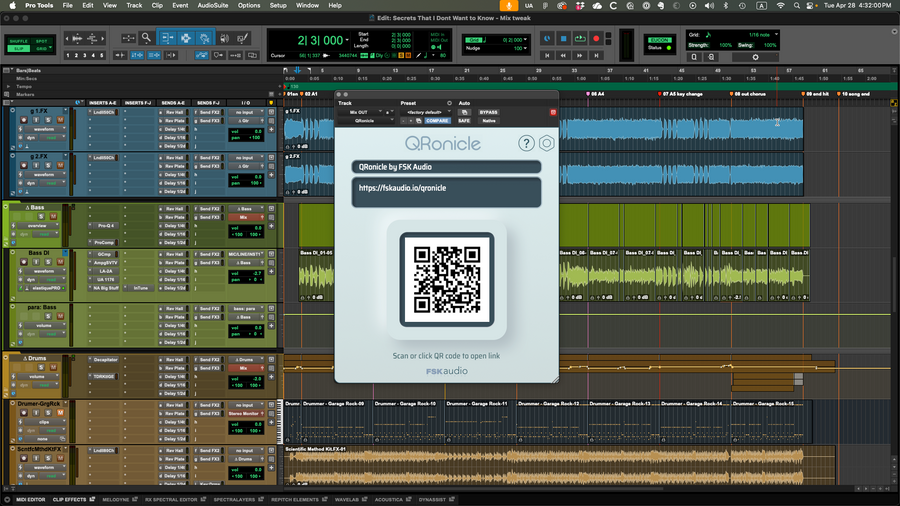Mute the Bass folder track

tap(53, 216)
